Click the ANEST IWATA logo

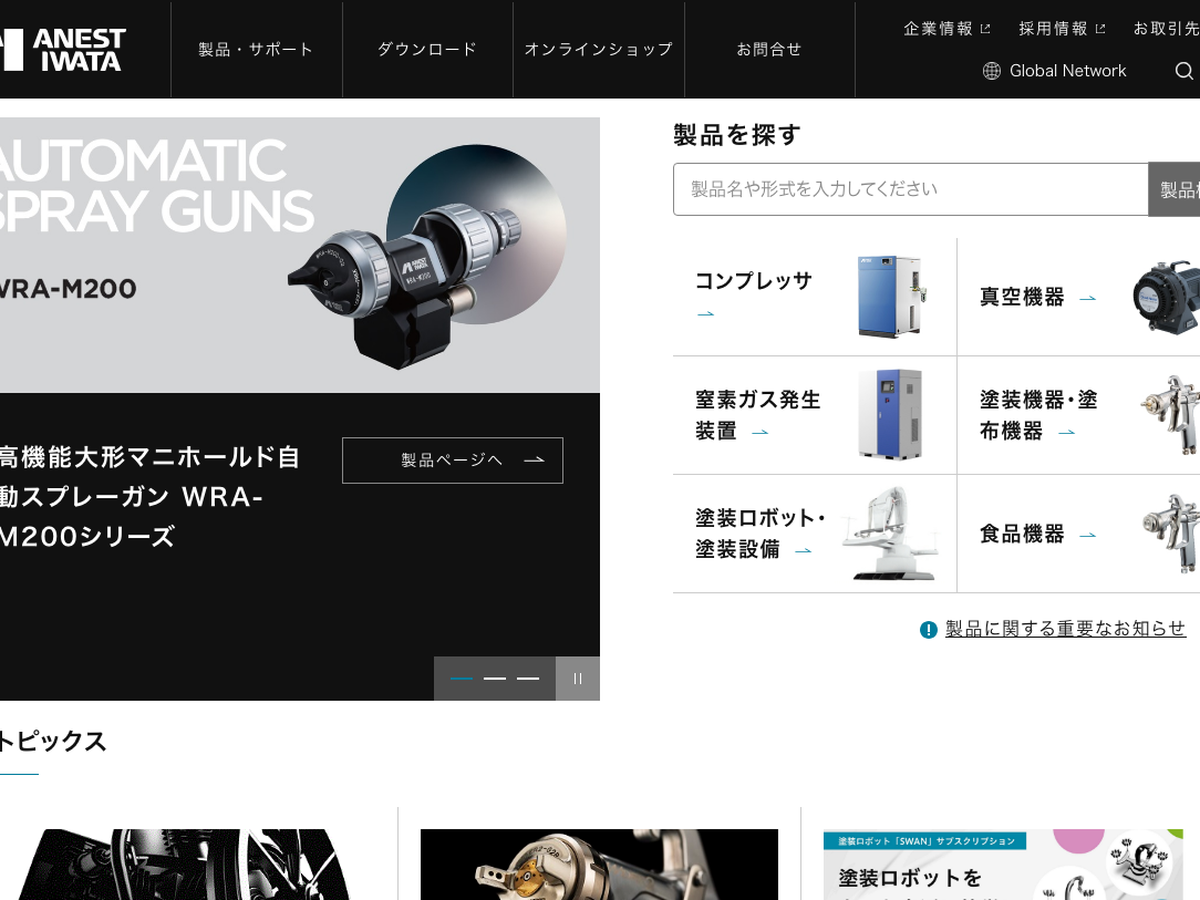tap(64, 49)
